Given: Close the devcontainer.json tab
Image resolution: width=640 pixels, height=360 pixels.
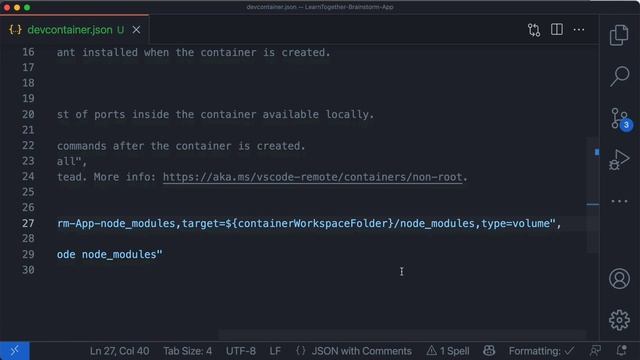Looking at the screenshot, I should [x=136, y=30].
